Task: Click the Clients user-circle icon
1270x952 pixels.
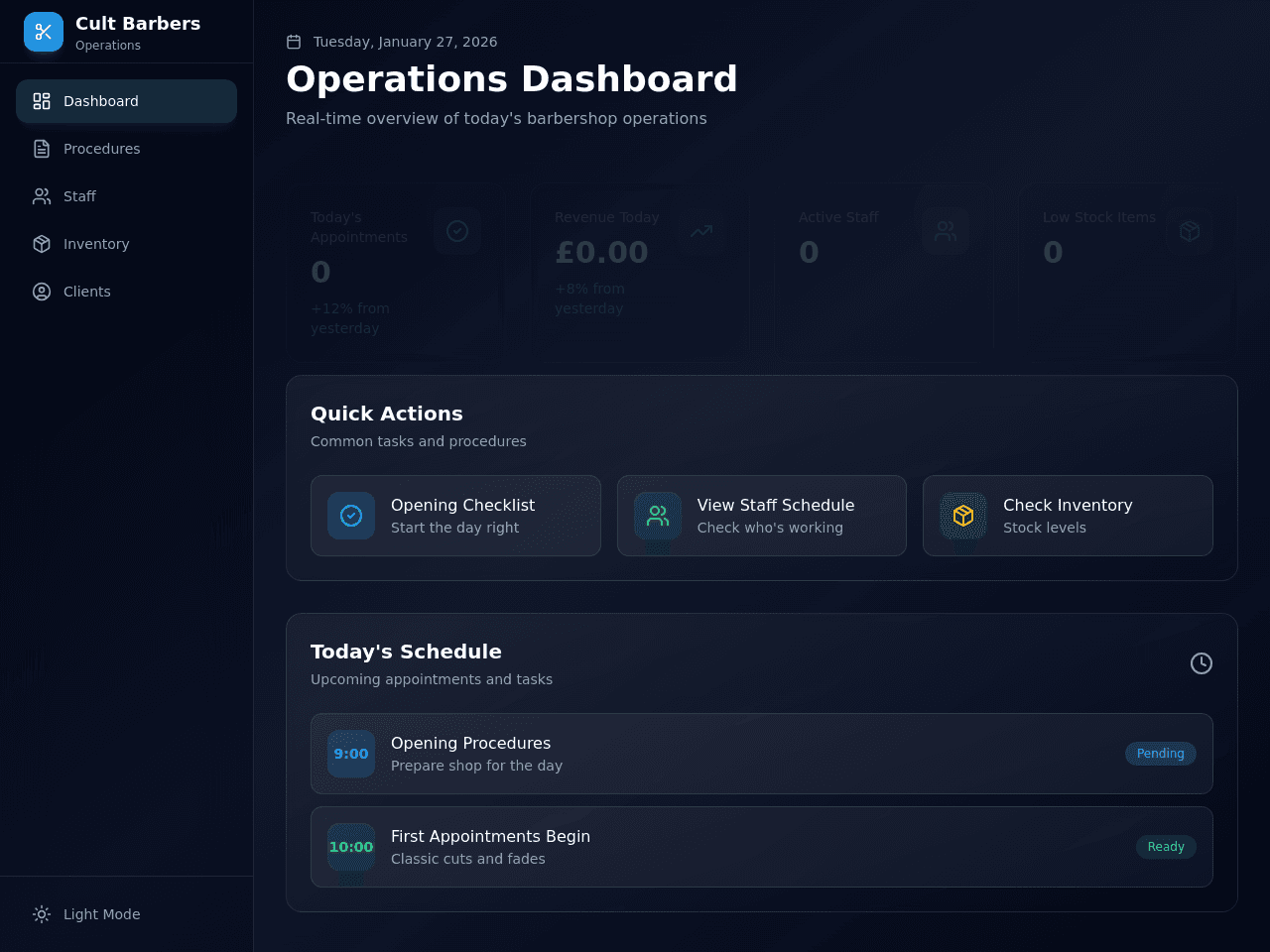Action: click(42, 292)
